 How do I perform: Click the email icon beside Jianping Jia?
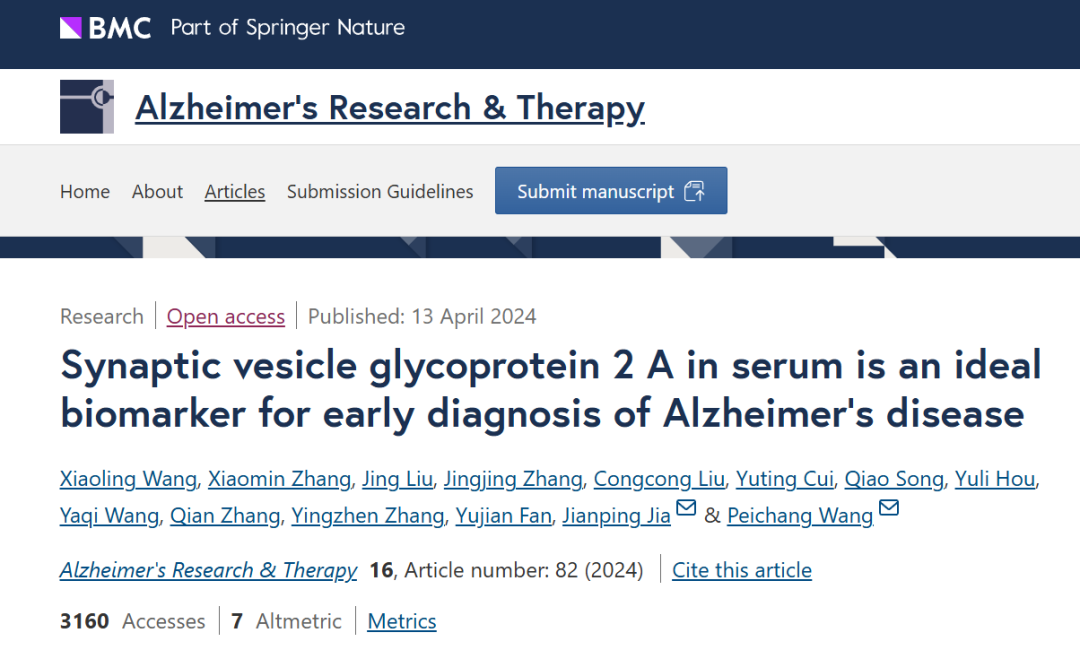[x=686, y=509]
